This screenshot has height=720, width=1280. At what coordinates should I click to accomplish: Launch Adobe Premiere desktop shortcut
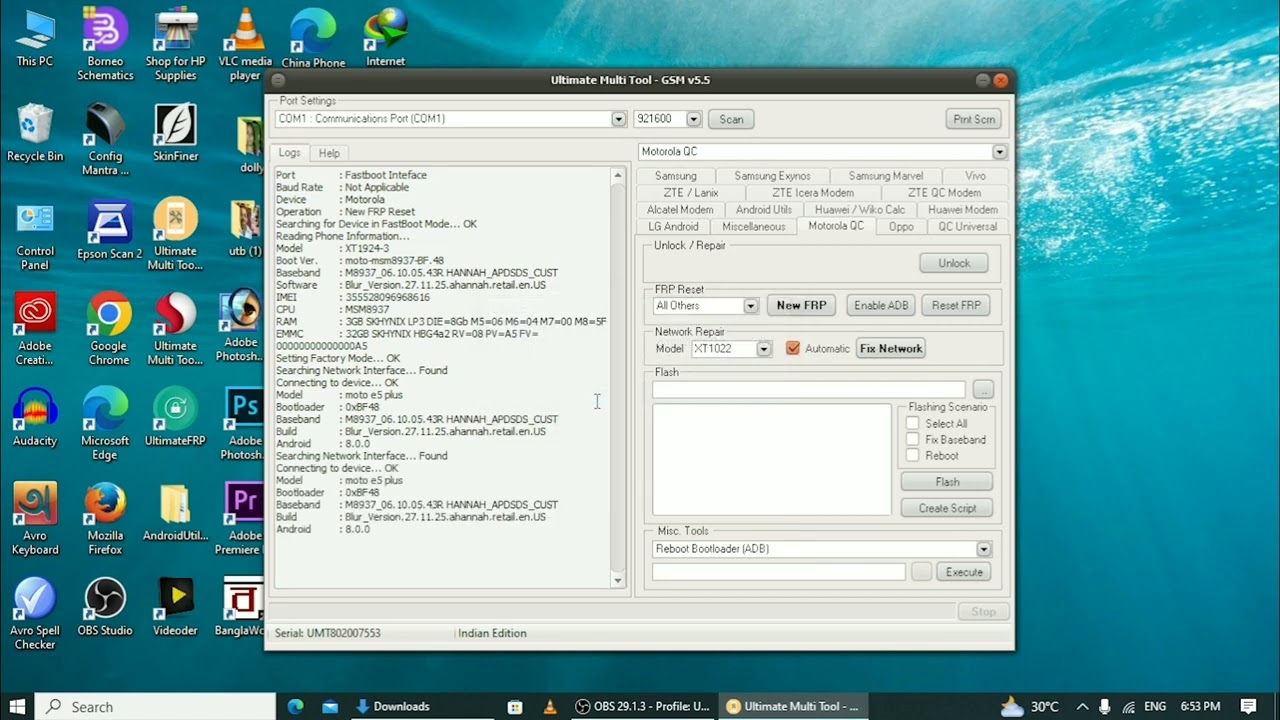point(243,520)
